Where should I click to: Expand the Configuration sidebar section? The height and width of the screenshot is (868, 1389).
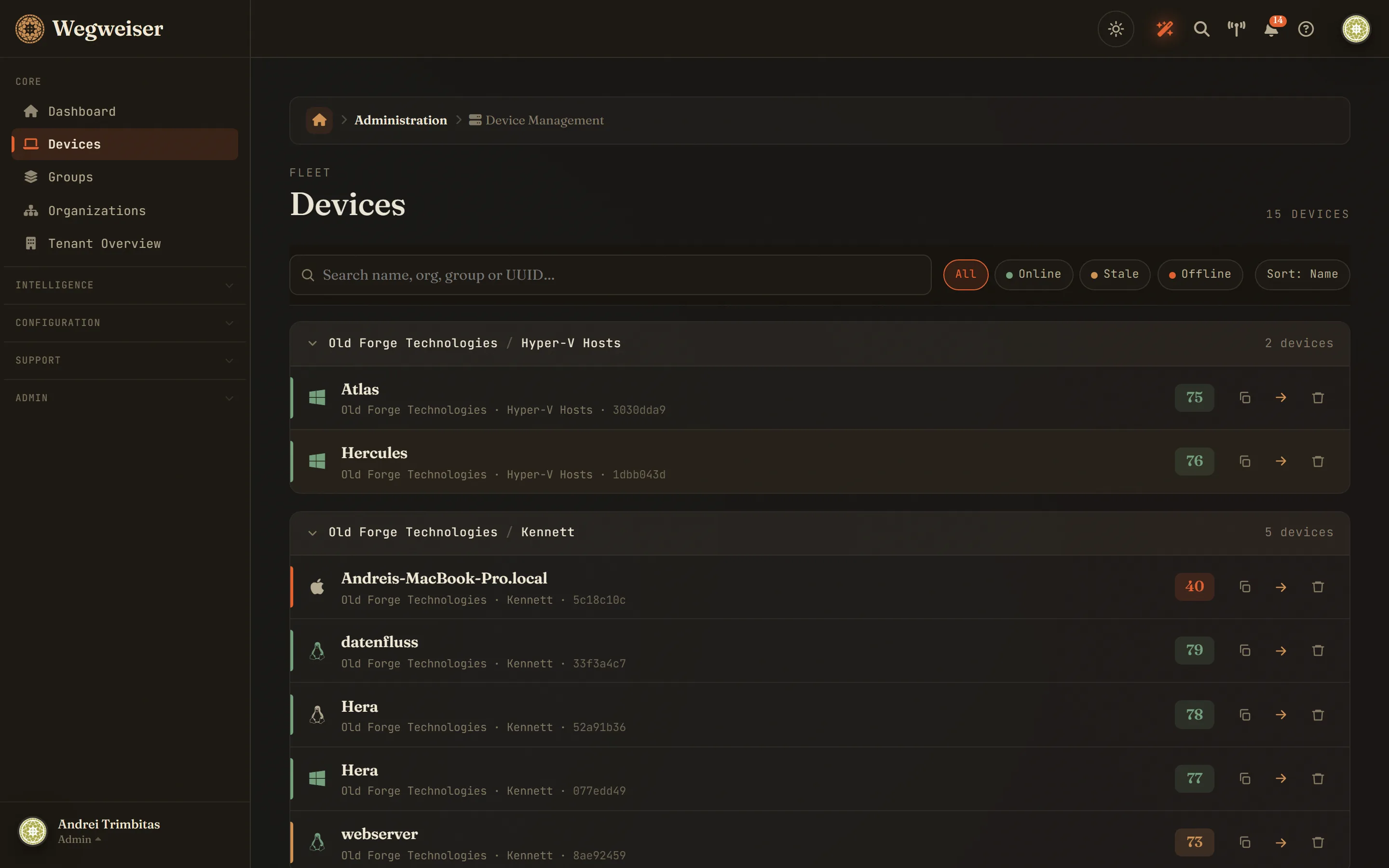(124, 323)
